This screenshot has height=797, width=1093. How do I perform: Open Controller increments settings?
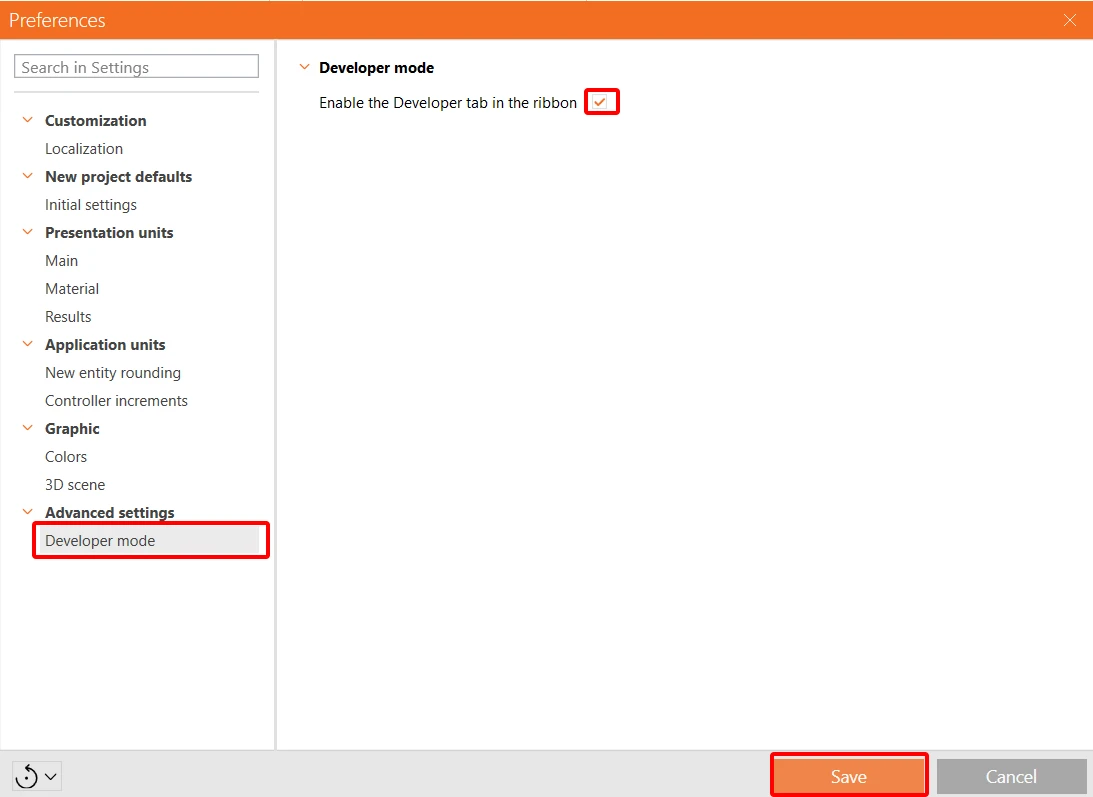point(116,401)
